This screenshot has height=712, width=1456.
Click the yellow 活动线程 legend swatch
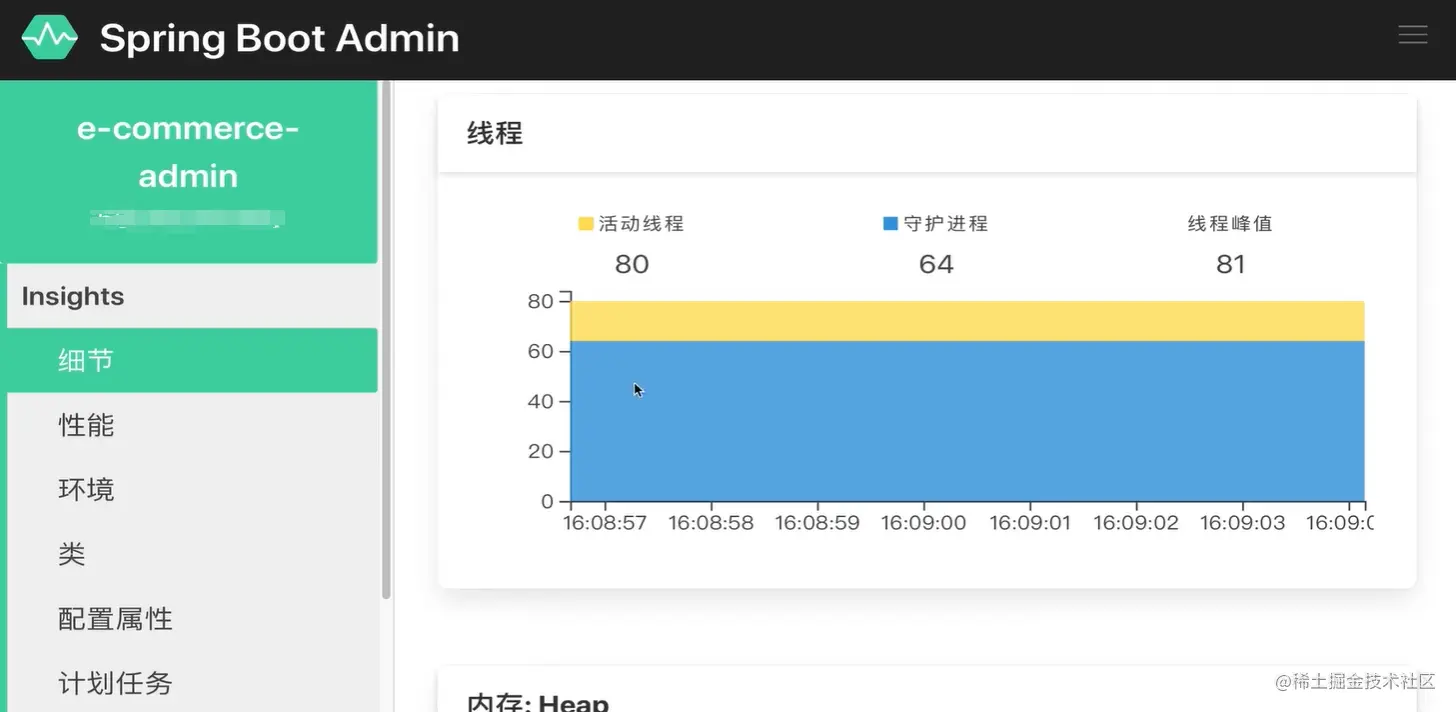point(586,223)
